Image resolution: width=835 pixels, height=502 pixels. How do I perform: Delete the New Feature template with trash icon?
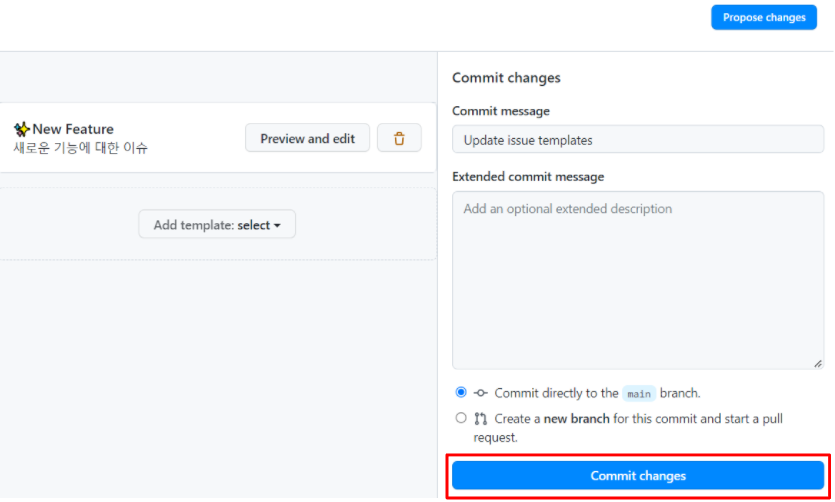coord(399,138)
